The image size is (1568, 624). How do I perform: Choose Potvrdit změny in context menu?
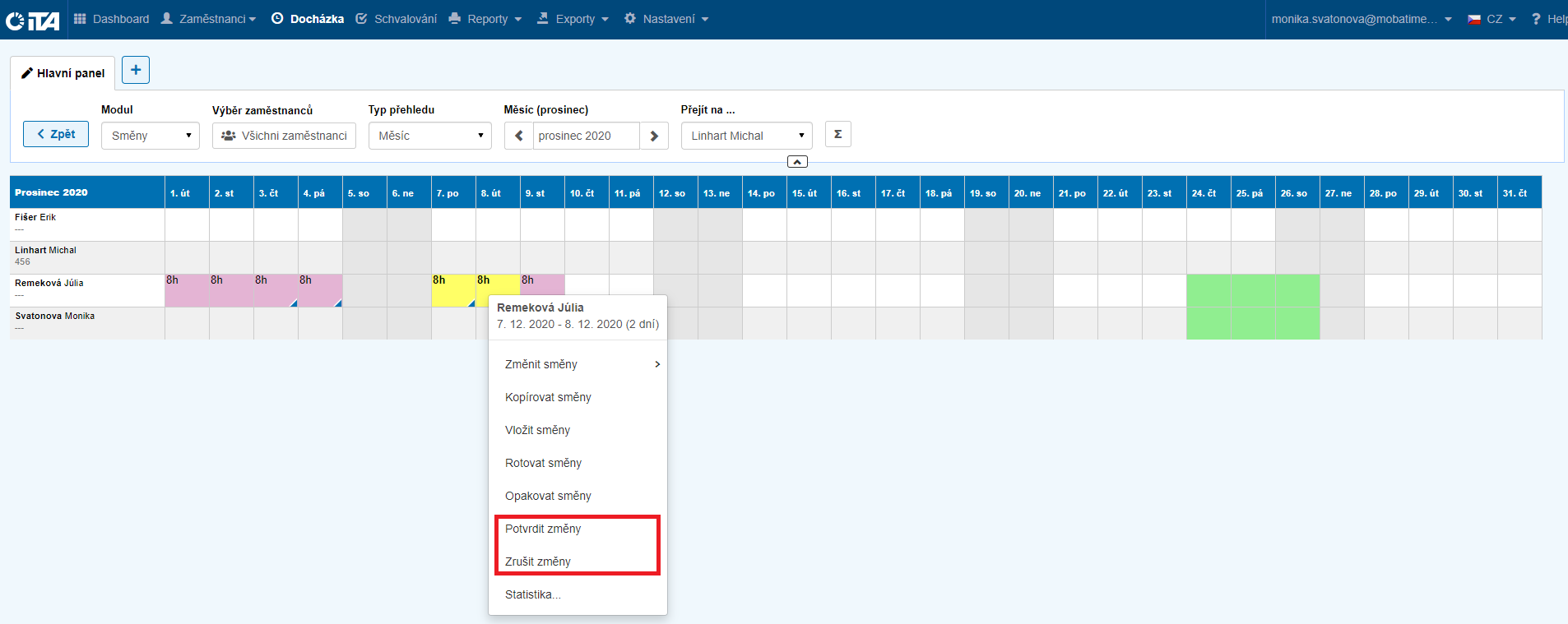click(x=543, y=529)
